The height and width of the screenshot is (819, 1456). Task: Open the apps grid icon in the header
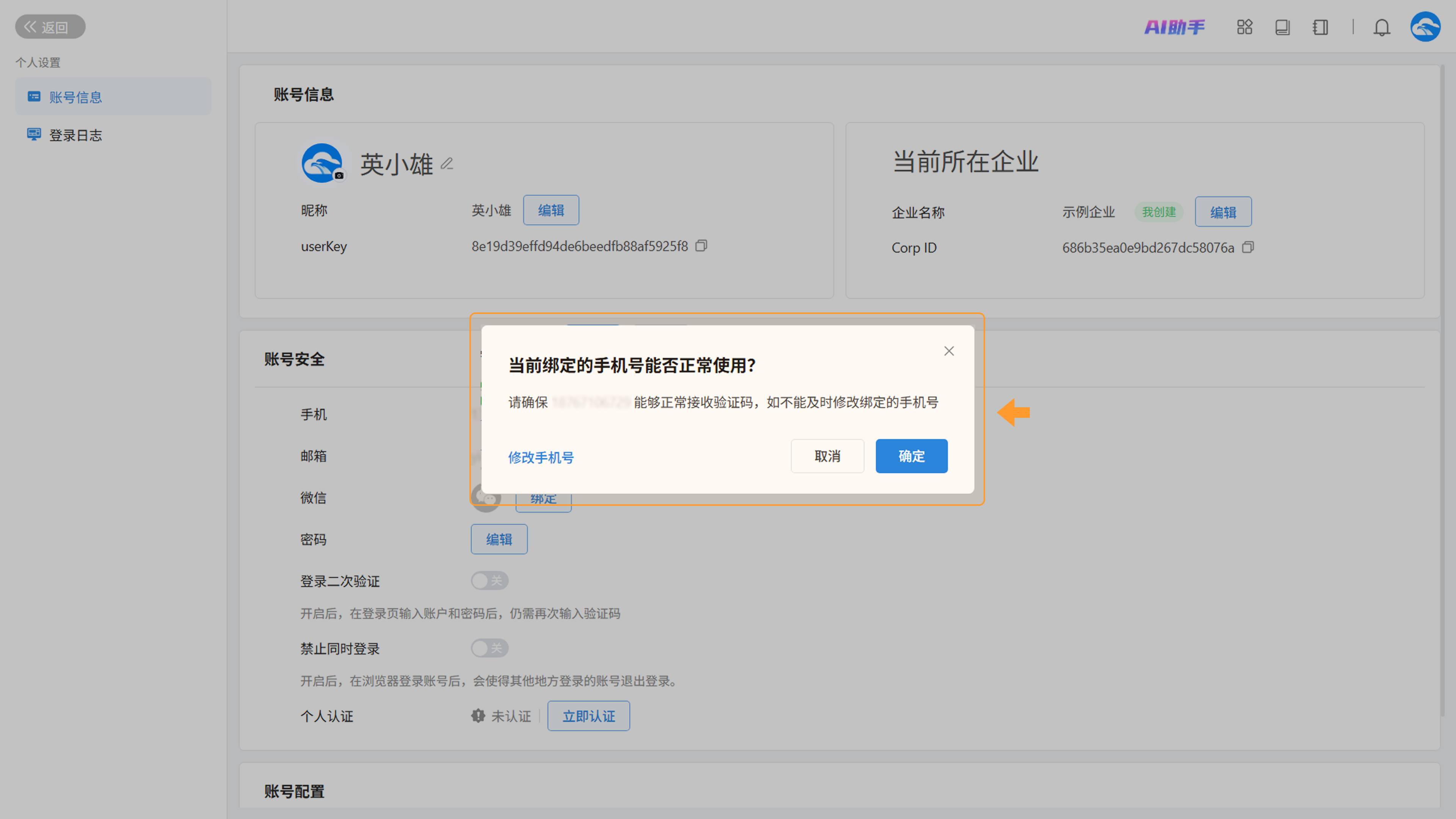(x=1244, y=27)
